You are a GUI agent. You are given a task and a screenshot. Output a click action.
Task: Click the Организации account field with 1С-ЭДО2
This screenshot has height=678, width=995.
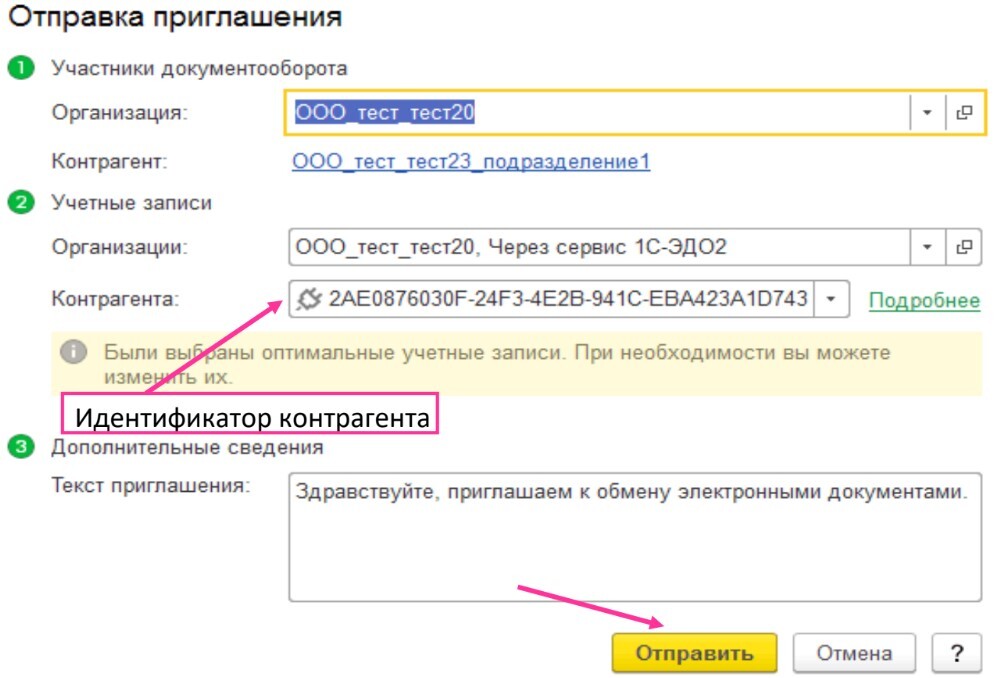pos(600,246)
